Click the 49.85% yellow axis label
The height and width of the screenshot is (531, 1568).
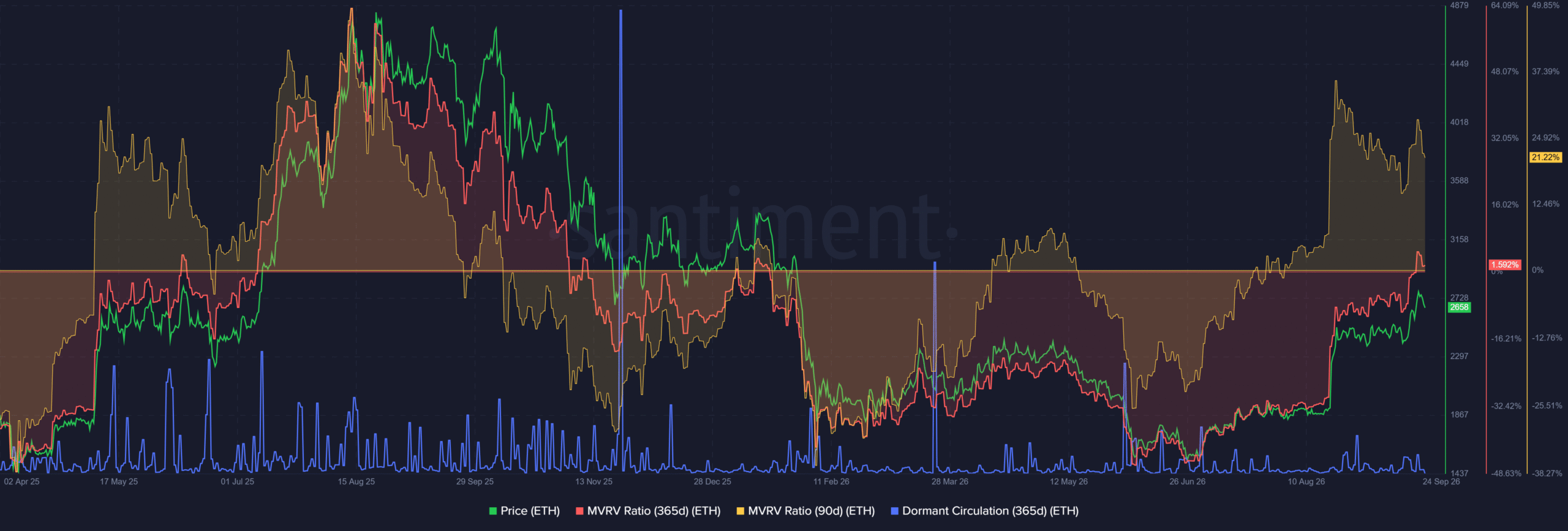click(x=1545, y=6)
